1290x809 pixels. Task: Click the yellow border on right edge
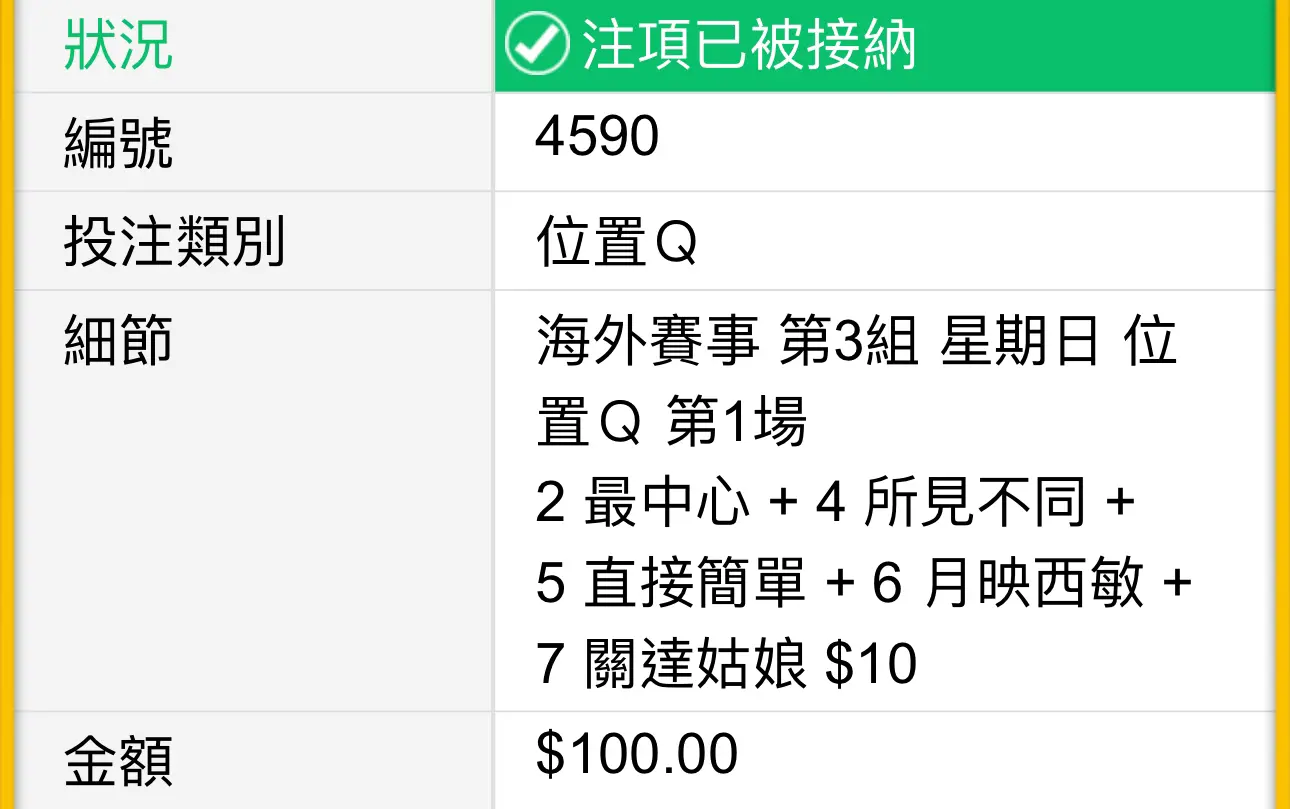[1283, 404]
